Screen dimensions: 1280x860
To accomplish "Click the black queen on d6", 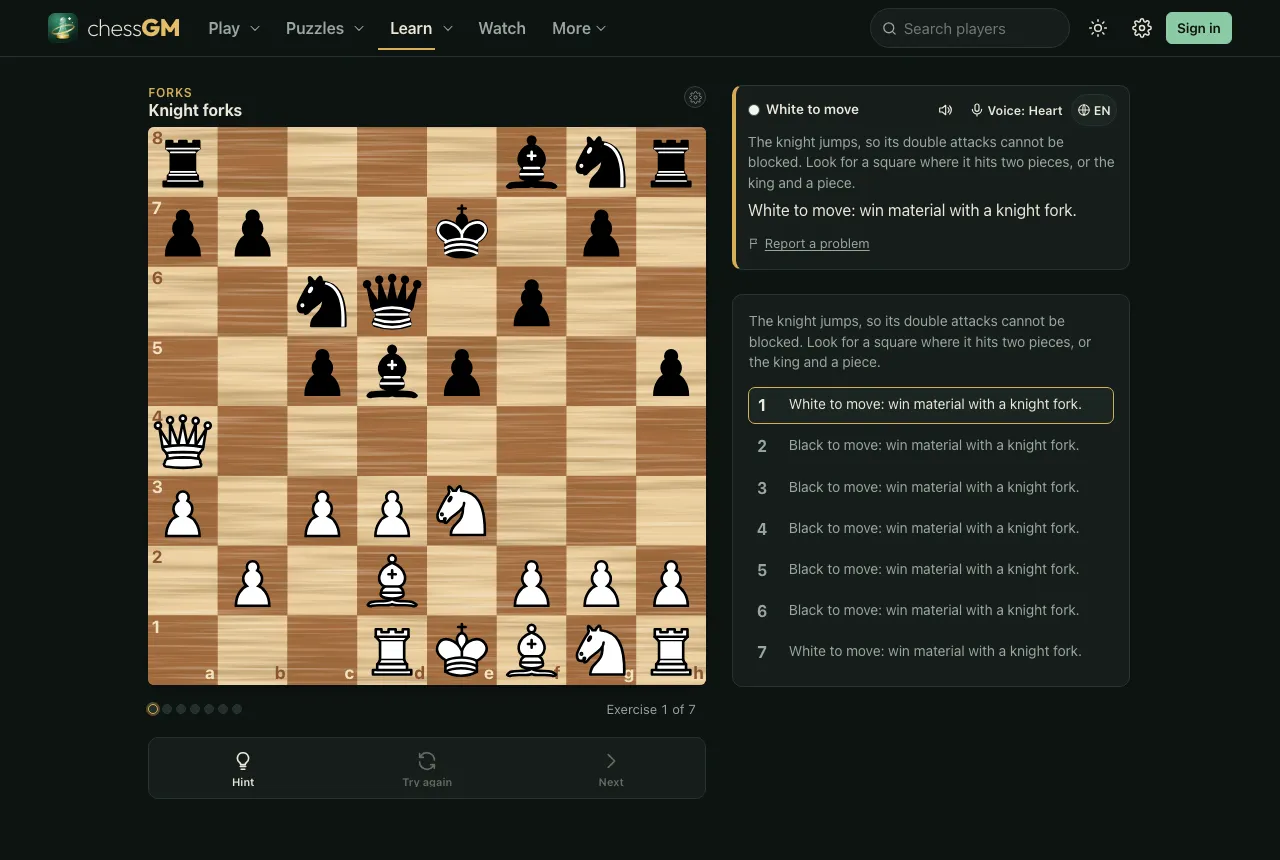I will (x=392, y=301).
